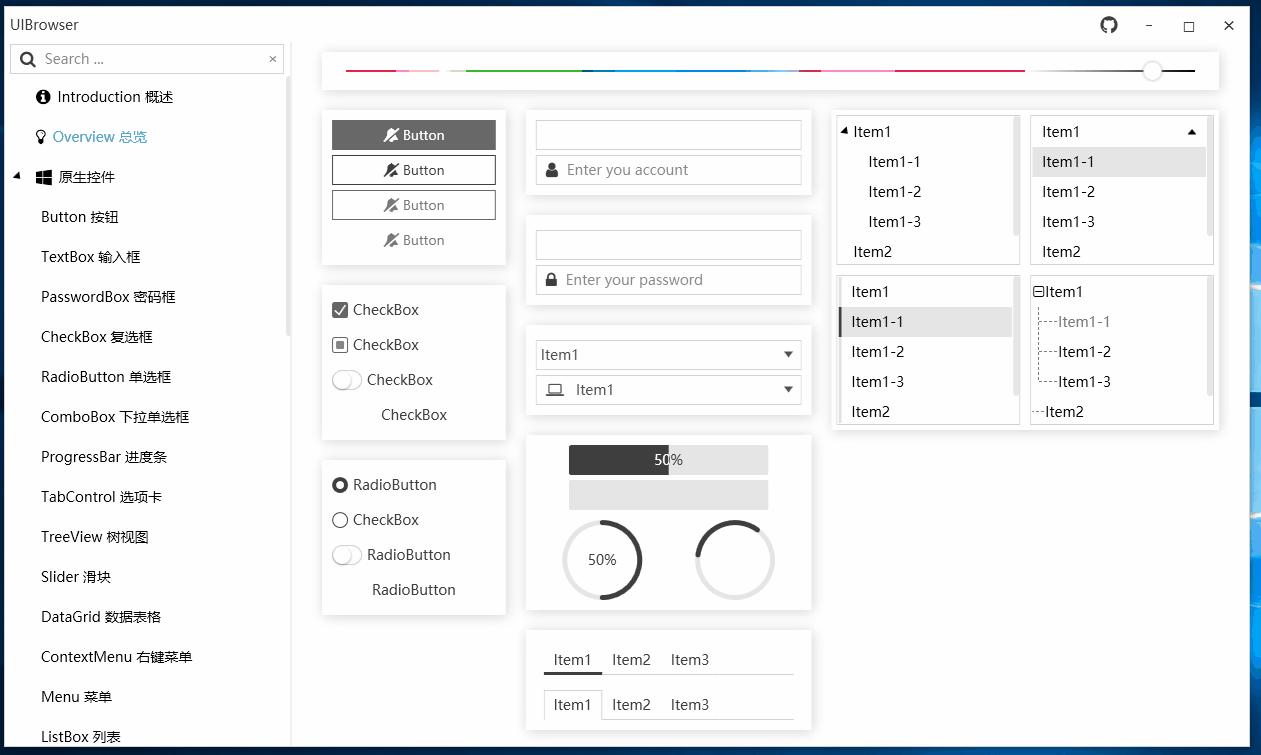The width and height of the screenshot is (1261, 755).
Task: Click the dark filled Button
Action: (x=414, y=135)
